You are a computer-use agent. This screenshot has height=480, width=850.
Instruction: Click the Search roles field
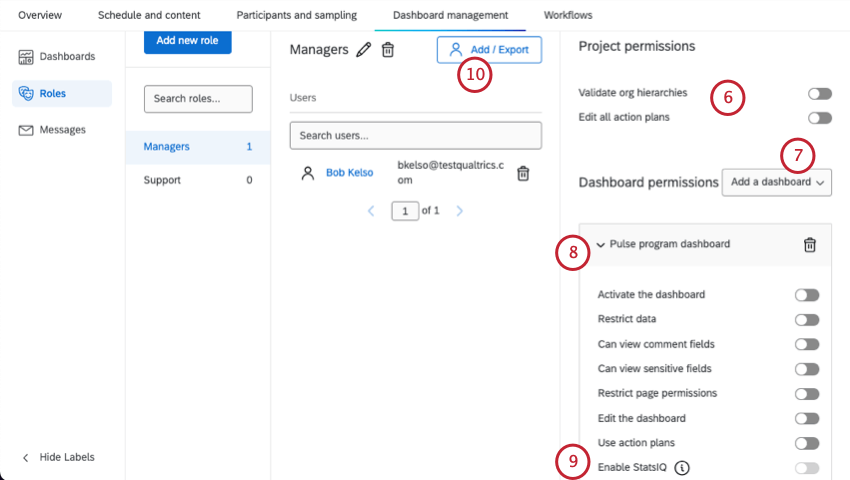point(198,99)
